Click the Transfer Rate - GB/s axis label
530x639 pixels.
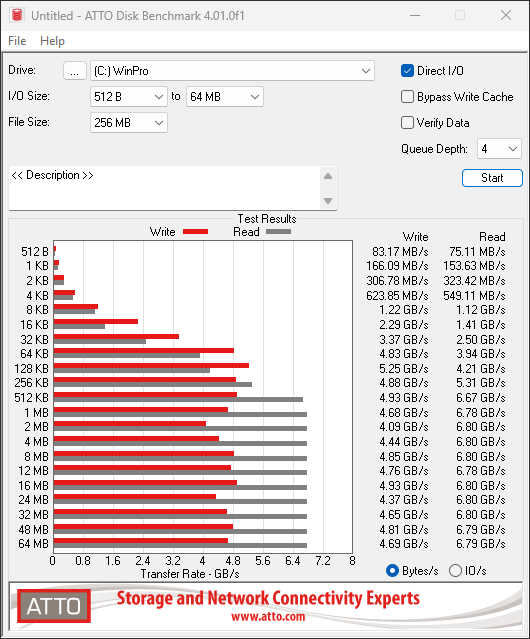coord(190,574)
